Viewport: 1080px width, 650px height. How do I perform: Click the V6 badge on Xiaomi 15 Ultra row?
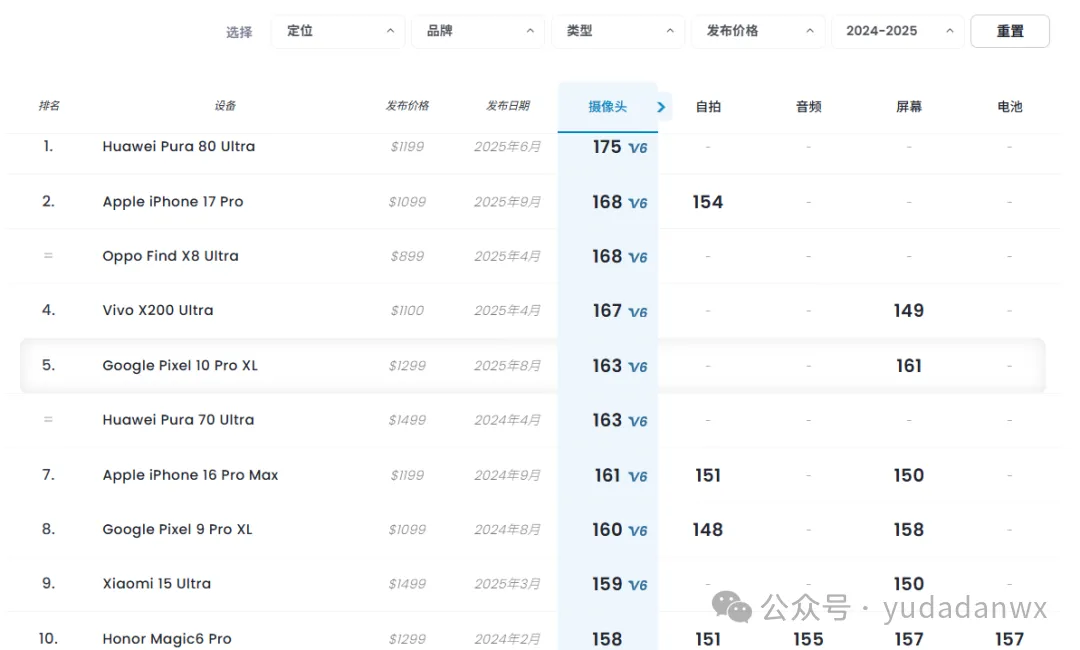tap(638, 585)
